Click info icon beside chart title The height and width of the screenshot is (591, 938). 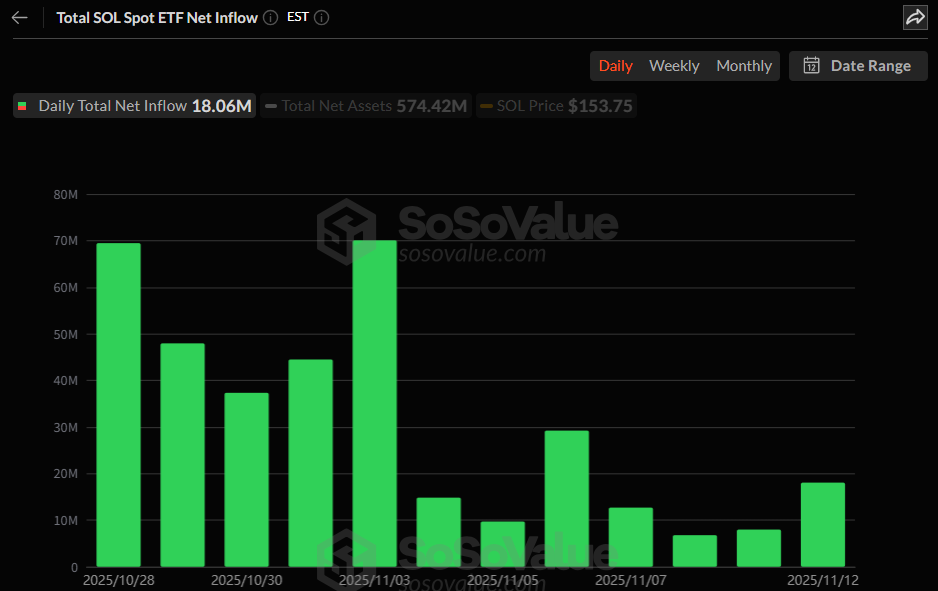[x=270, y=18]
